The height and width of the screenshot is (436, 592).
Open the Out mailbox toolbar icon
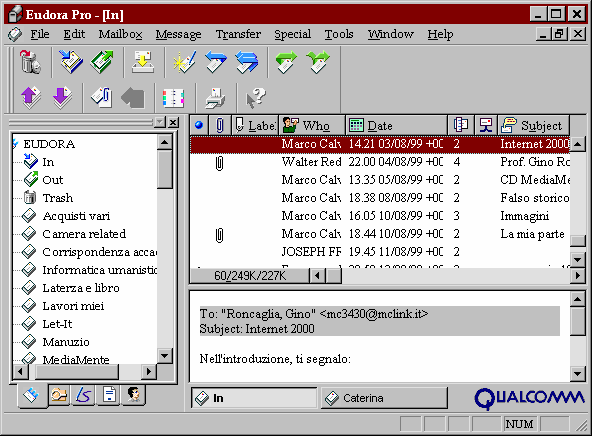[102, 62]
